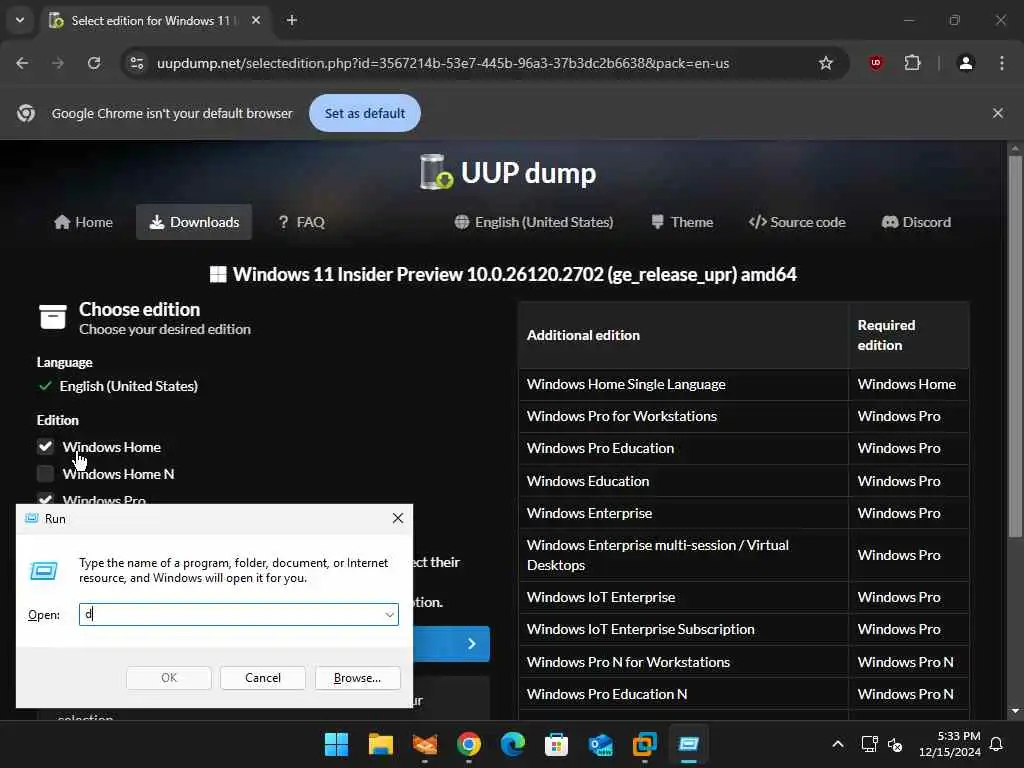This screenshot has width=1024, height=768.
Task: Open the uBlock Origin extension icon
Action: [876, 63]
